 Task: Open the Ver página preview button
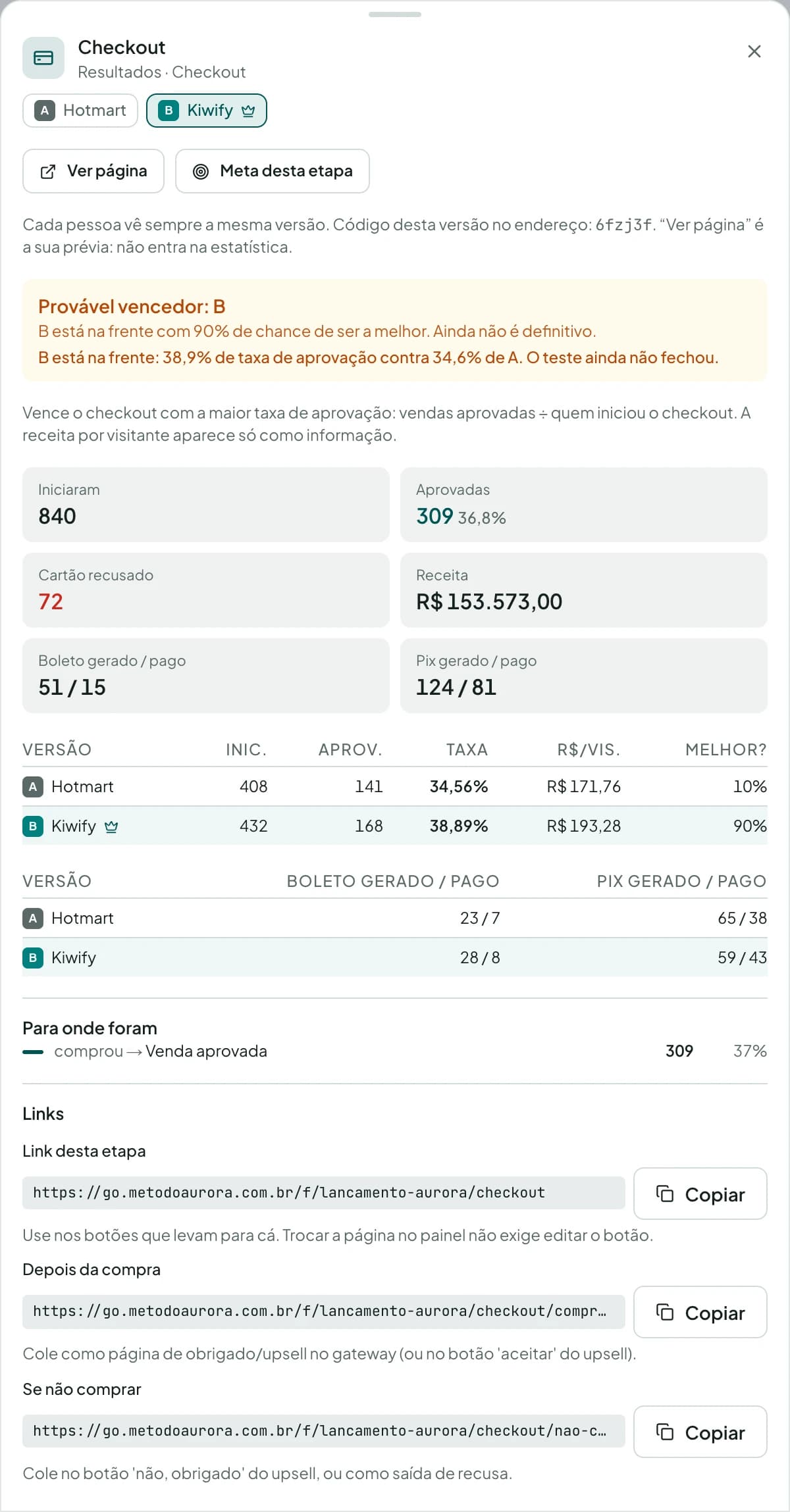tap(93, 171)
